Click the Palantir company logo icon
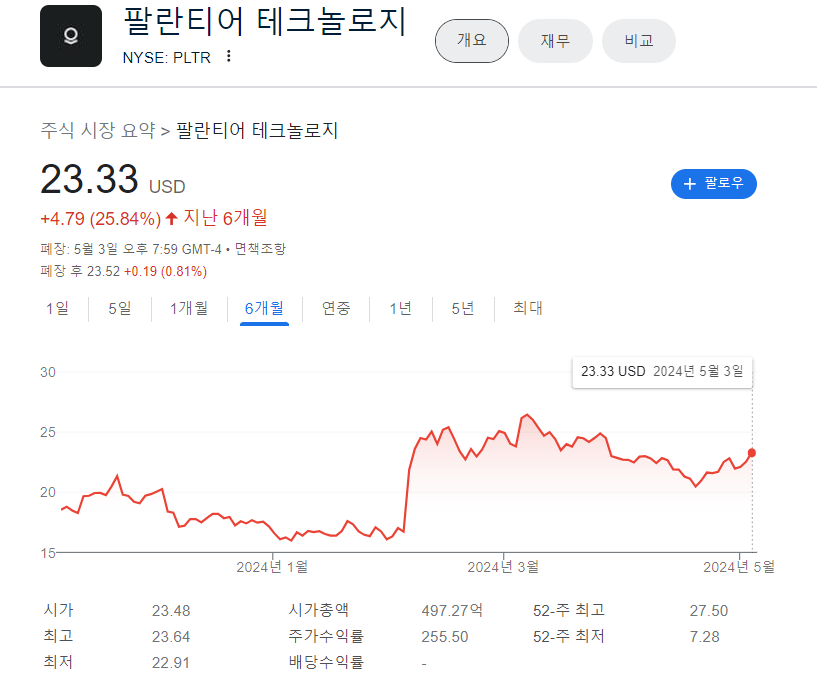The image size is (817, 687). click(71, 36)
